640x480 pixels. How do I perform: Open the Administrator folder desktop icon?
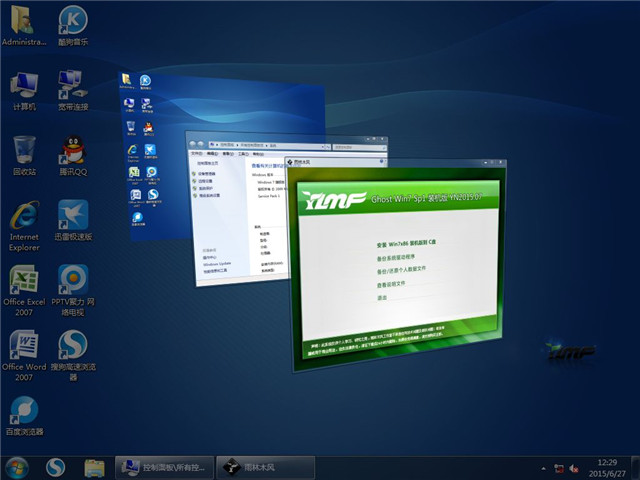(24, 22)
